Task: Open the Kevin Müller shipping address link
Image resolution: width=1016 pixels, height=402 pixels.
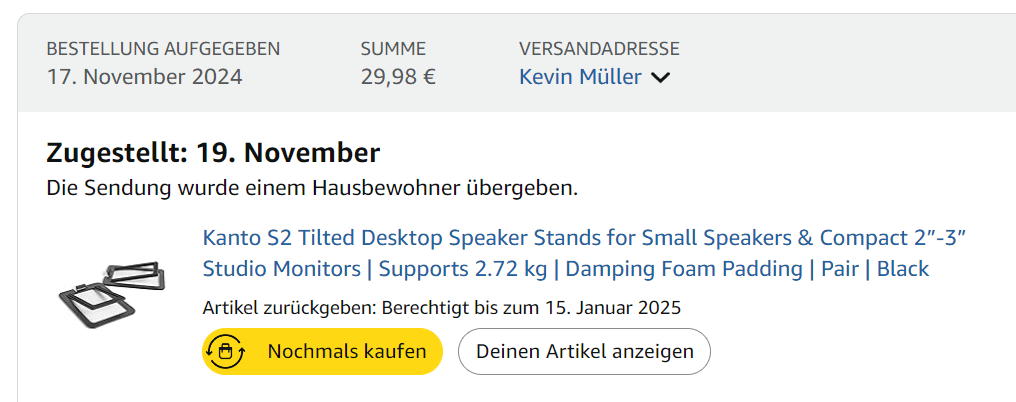Action: [580, 77]
